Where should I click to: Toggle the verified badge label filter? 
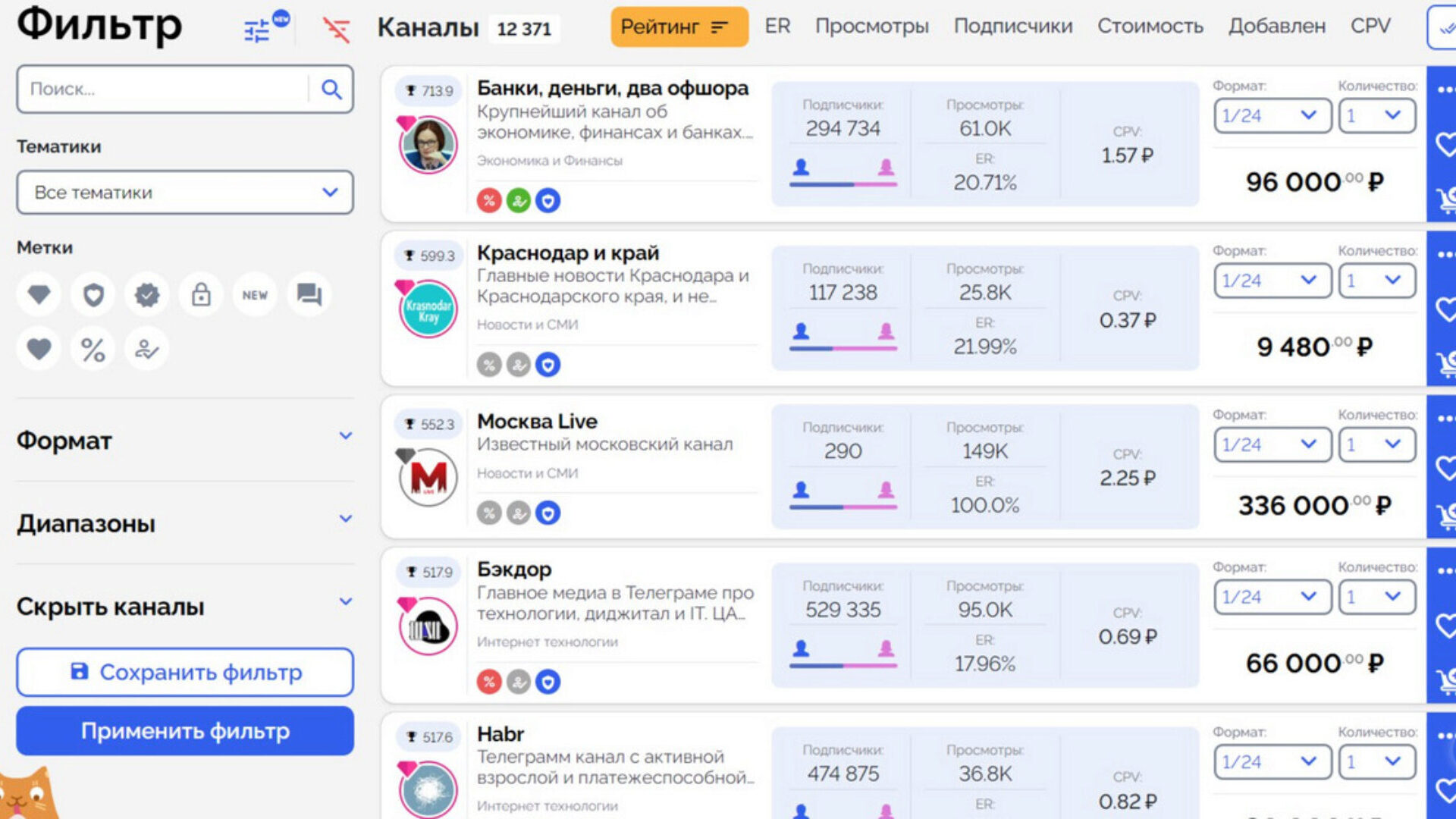coord(147,295)
